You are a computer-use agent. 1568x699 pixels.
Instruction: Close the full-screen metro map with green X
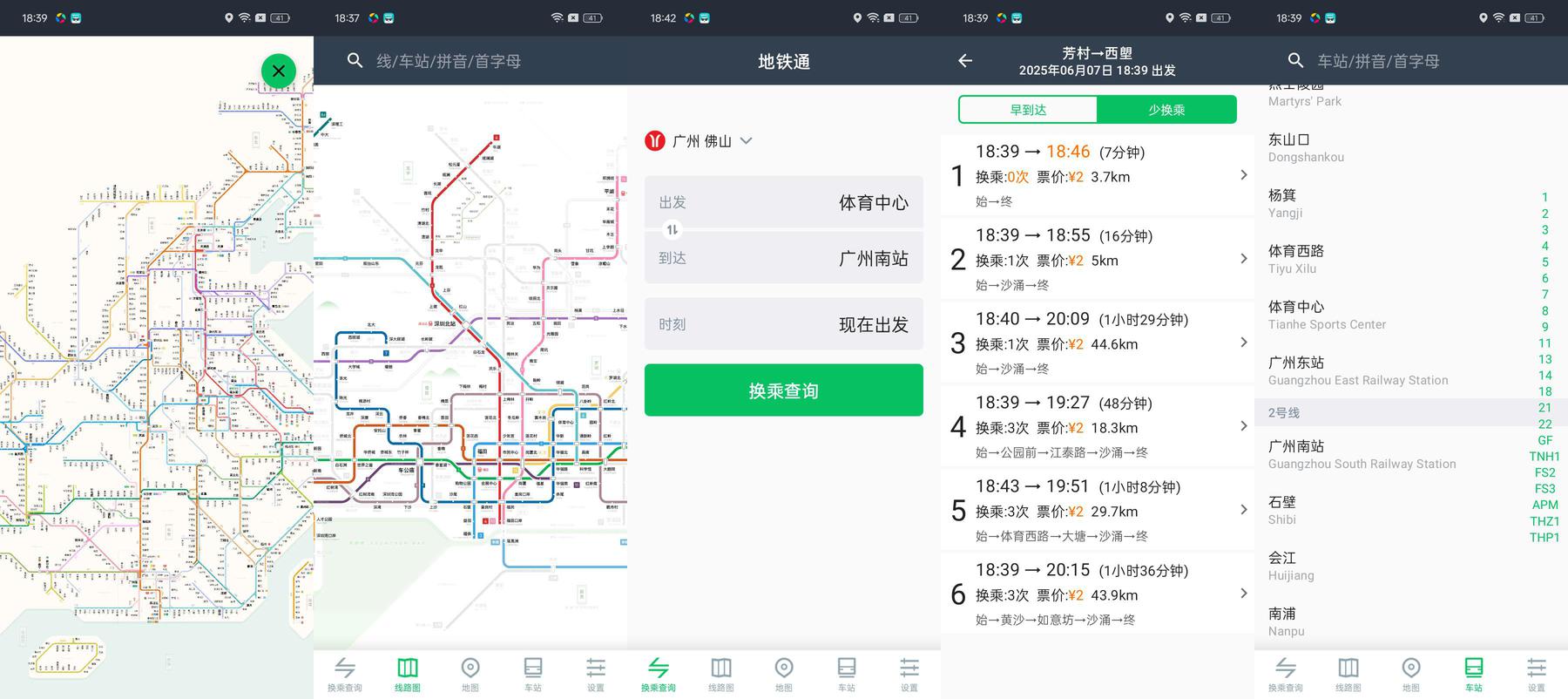coord(279,71)
